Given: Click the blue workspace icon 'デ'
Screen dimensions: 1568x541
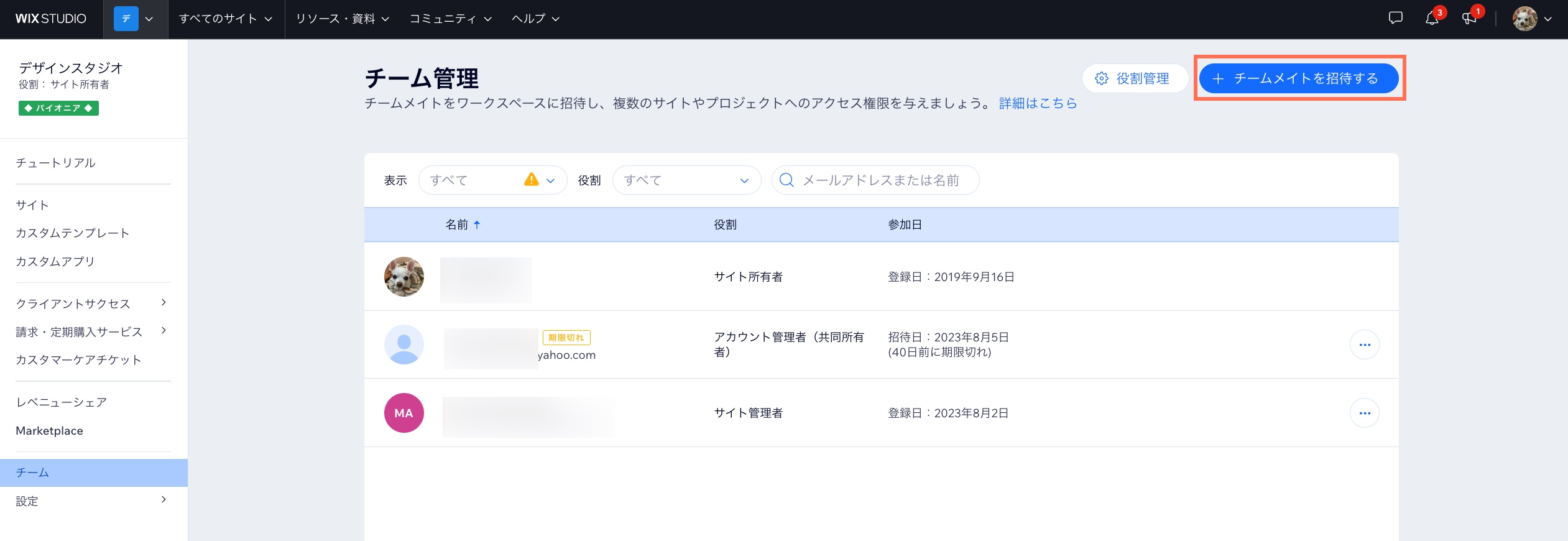Looking at the screenshot, I should (126, 19).
